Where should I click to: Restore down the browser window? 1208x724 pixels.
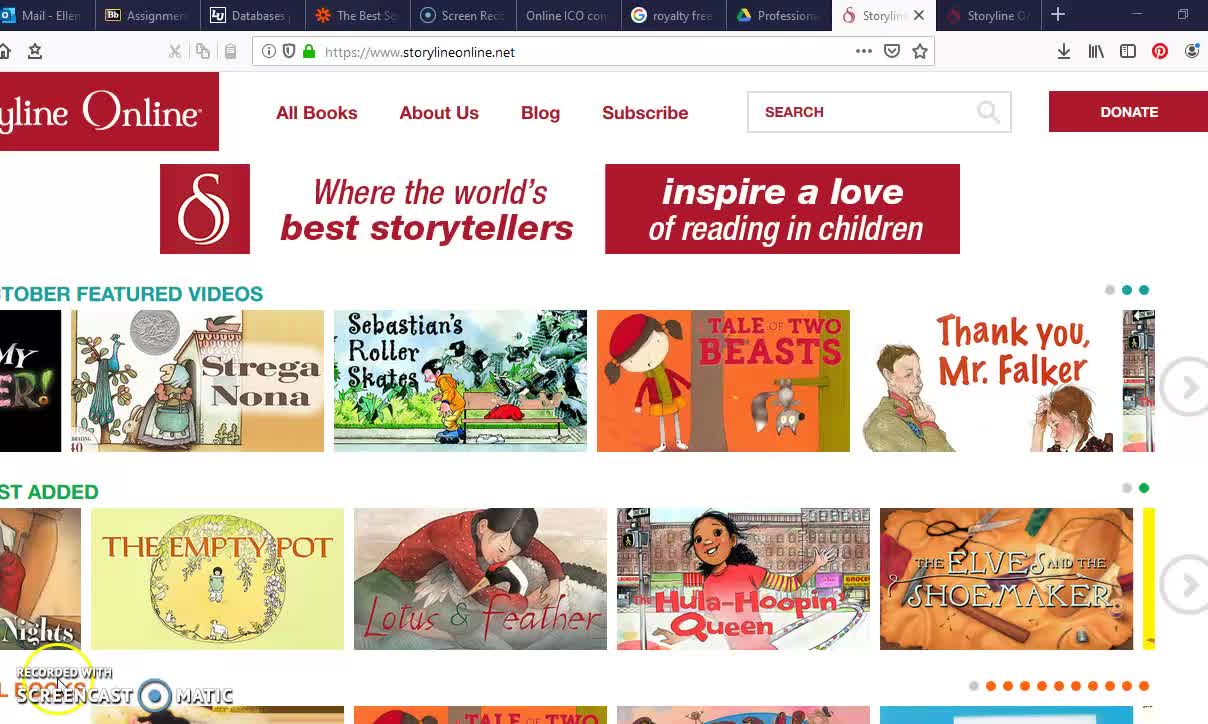(x=1183, y=15)
